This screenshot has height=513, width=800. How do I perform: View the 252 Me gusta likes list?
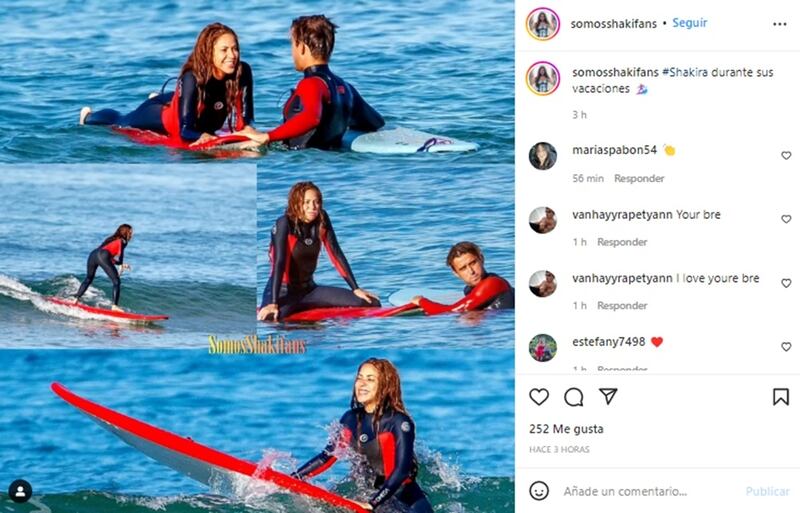pyautogui.click(x=566, y=429)
